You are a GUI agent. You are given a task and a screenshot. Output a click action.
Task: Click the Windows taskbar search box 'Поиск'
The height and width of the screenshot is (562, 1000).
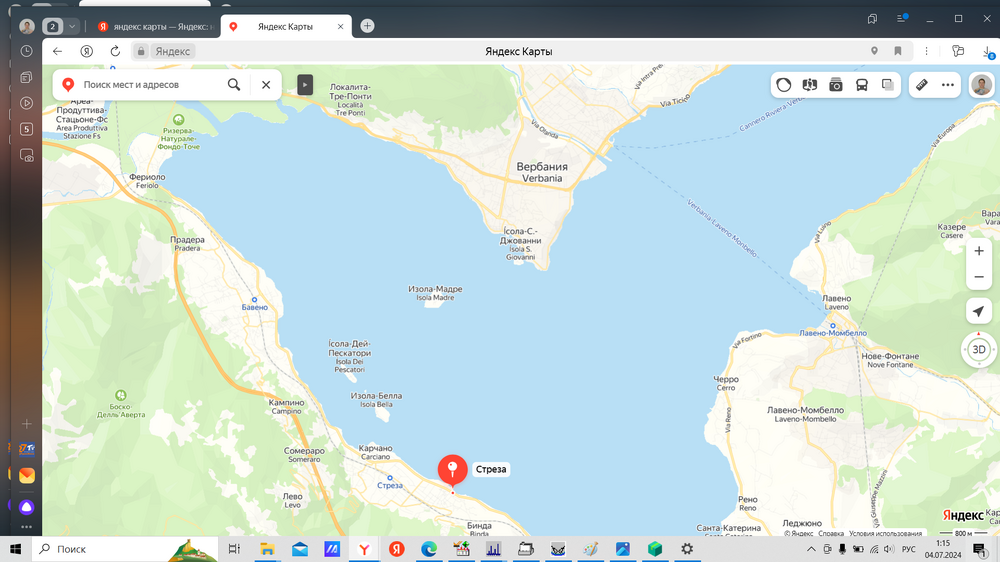124,549
